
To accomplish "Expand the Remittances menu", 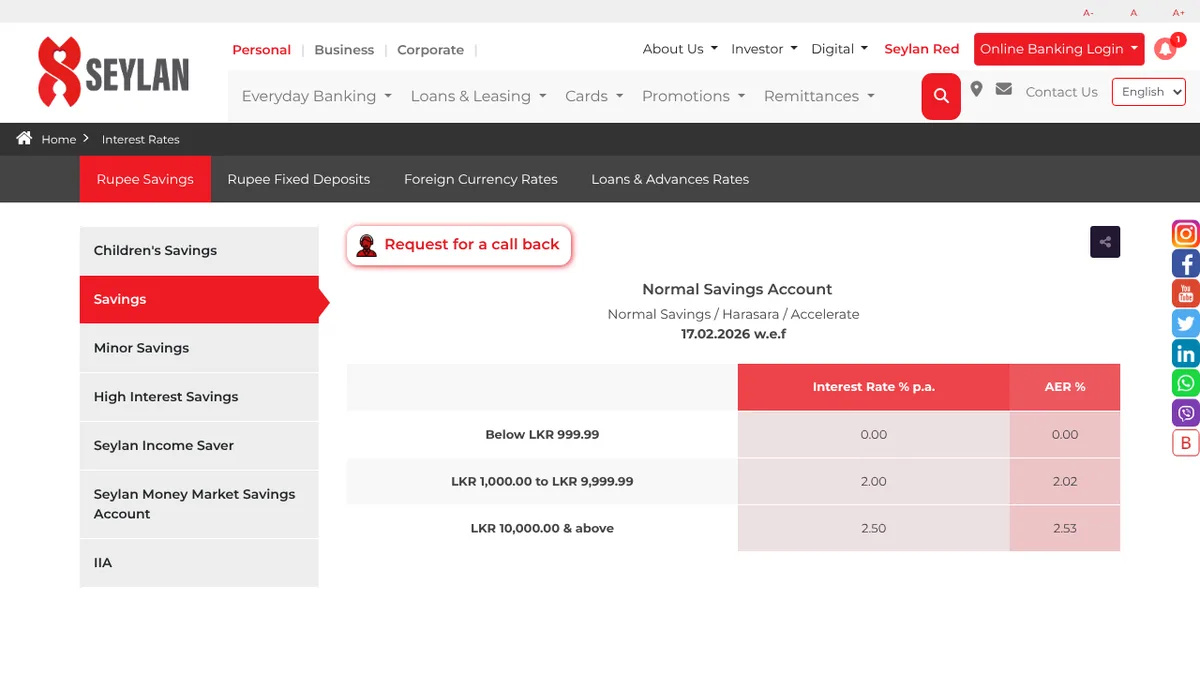I will pyautogui.click(x=819, y=96).
